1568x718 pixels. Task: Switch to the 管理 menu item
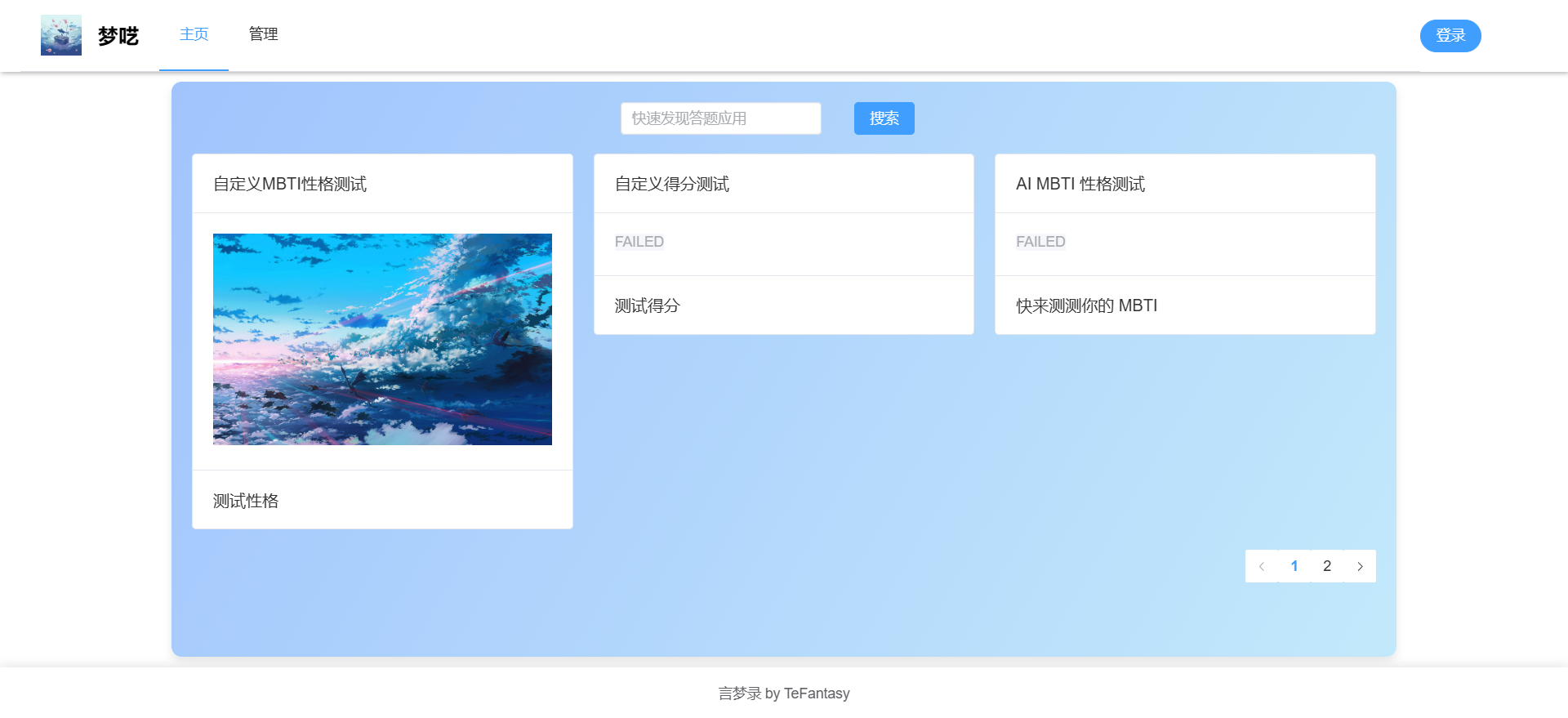(263, 34)
